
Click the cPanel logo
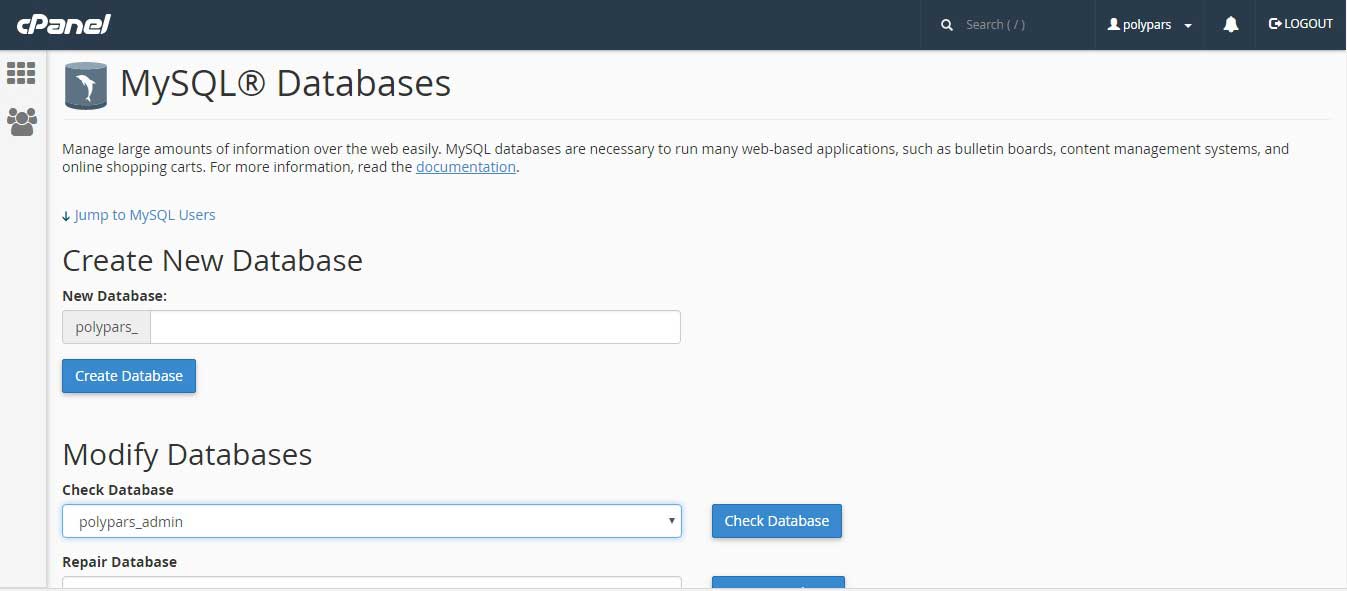(63, 24)
